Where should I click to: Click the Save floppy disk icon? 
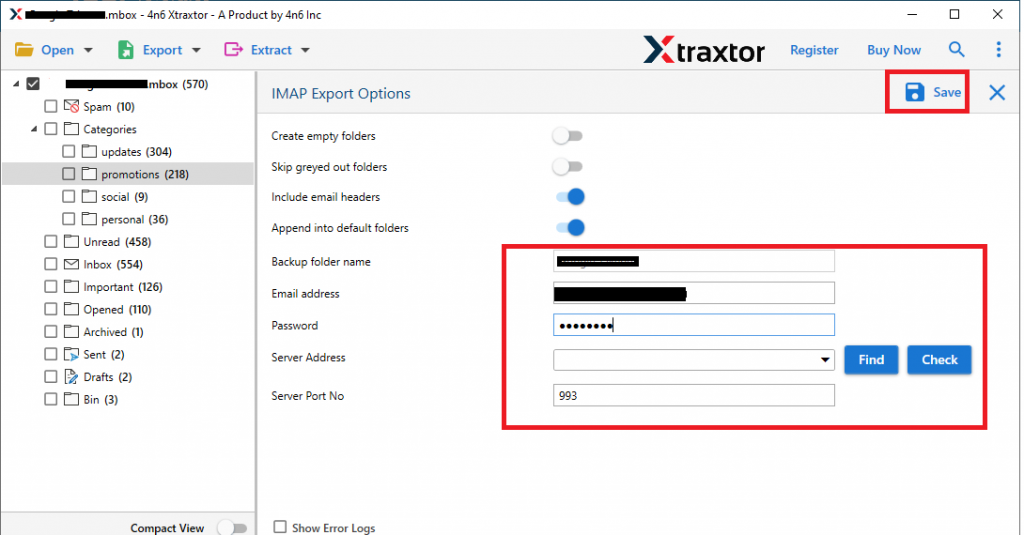pyautogui.click(x=914, y=92)
